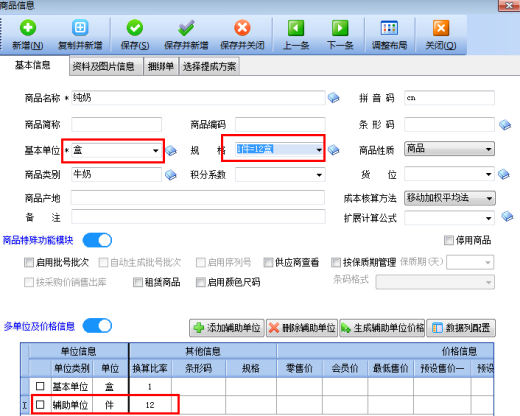
Task: Save with the 保存(S) checkmark icon
Action: 135,28
